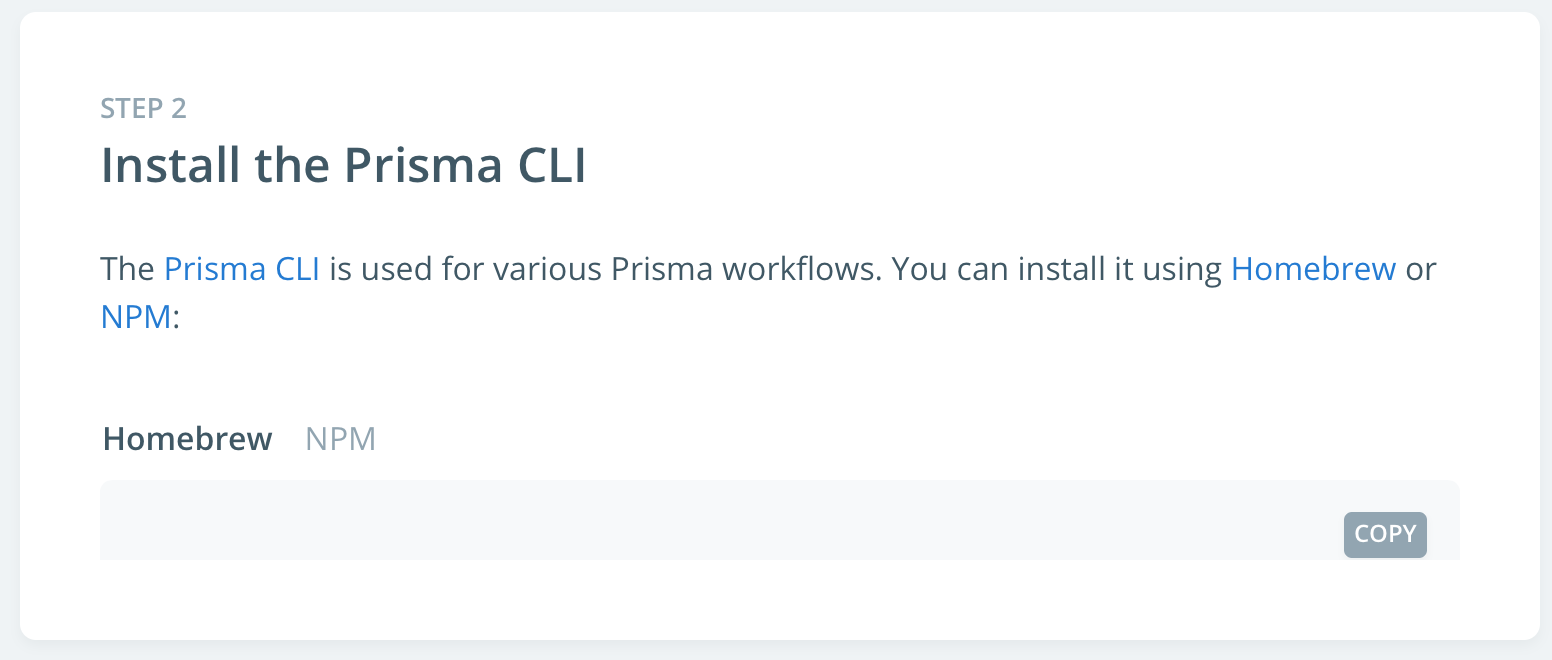This screenshot has height=660, width=1552.
Task: Click the Install the Prisma CLI heading
Action: click(x=343, y=164)
